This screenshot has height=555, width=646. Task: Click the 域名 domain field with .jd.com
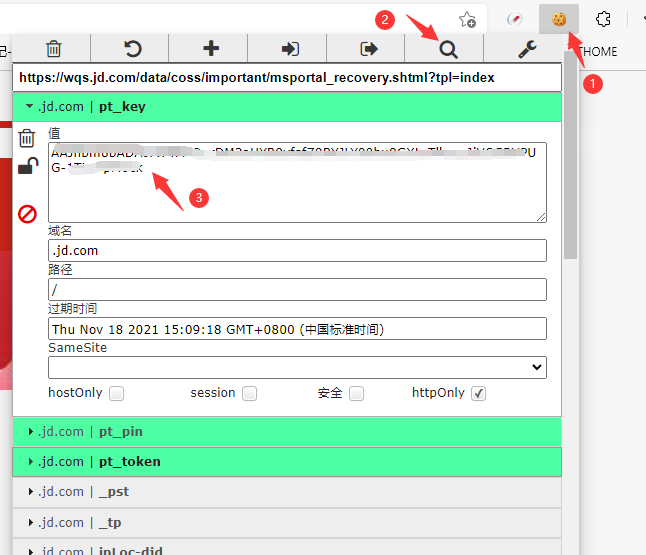pyautogui.click(x=297, y=251)
